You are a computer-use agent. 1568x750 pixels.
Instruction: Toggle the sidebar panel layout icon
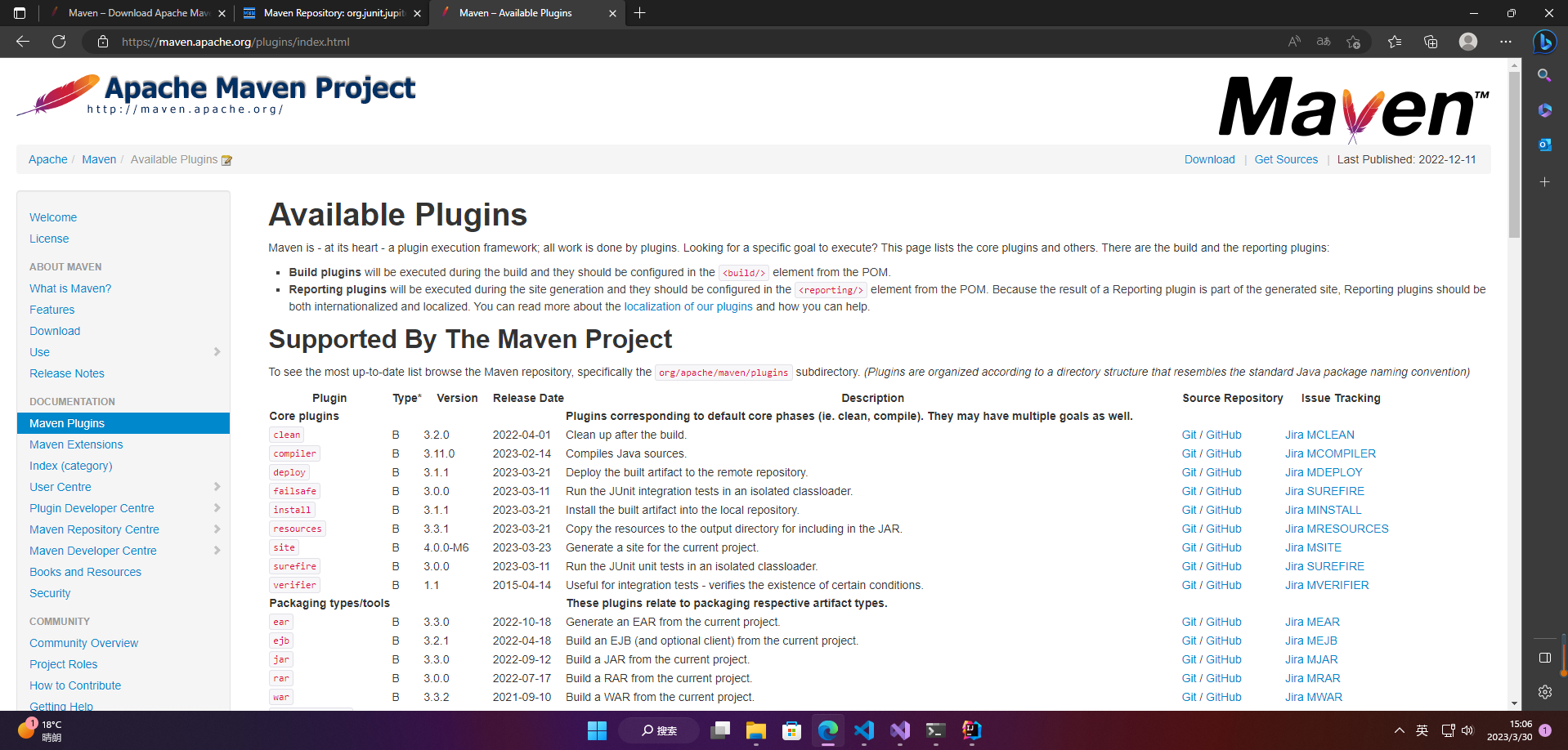(1544, 658)
